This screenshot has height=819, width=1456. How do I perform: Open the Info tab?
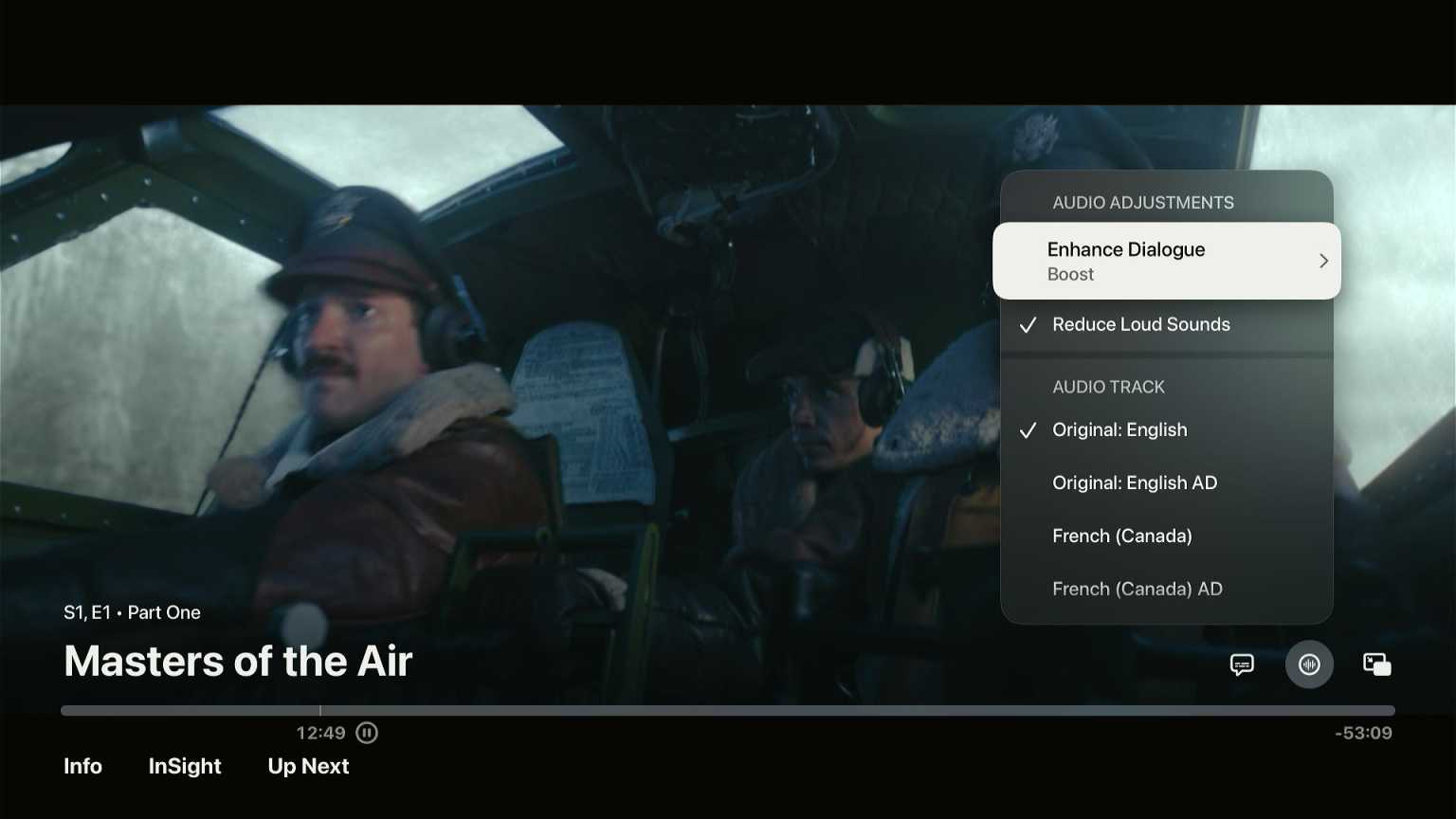(82, 766)
